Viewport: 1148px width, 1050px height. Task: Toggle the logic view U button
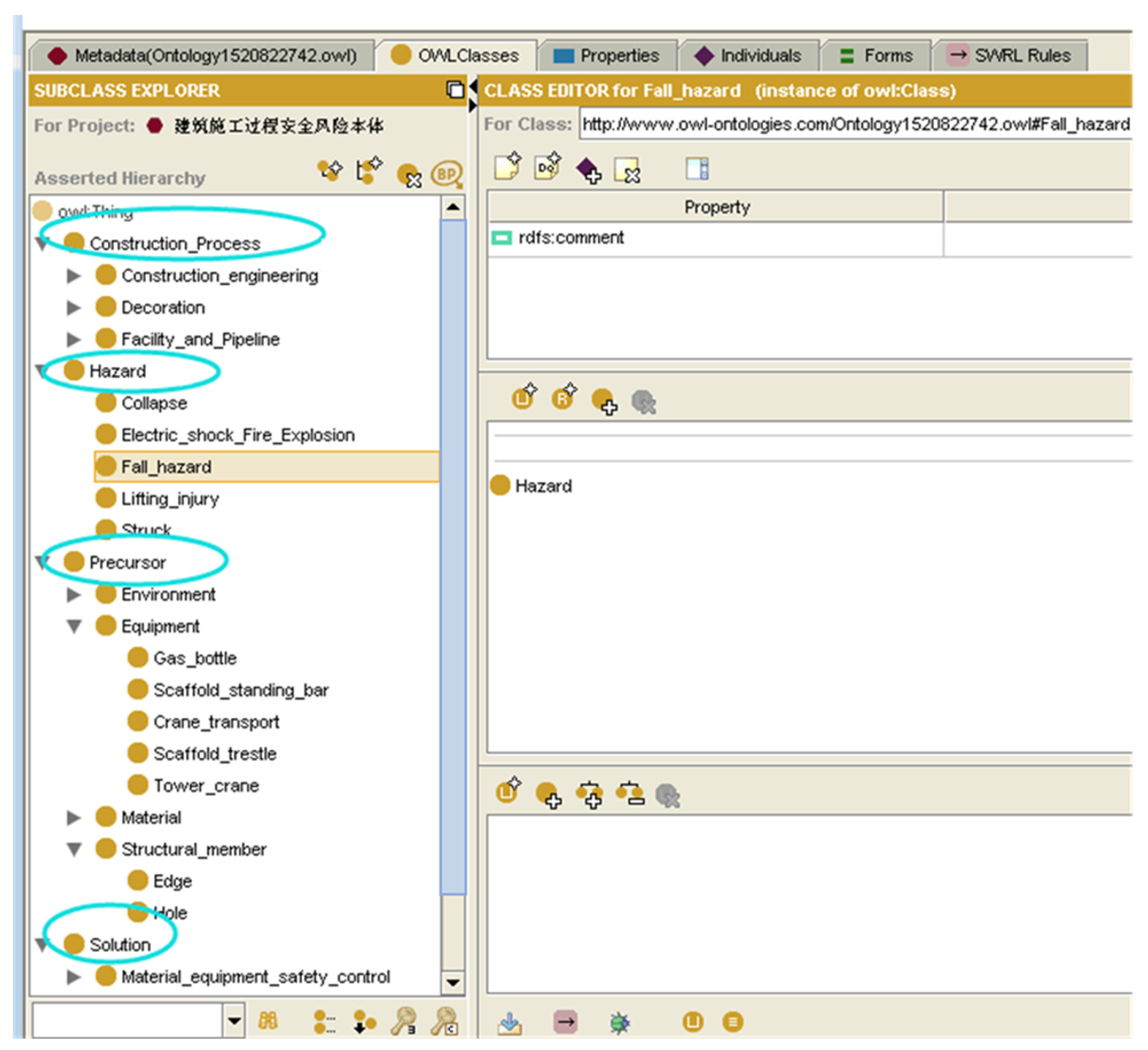click(692, 1022)
